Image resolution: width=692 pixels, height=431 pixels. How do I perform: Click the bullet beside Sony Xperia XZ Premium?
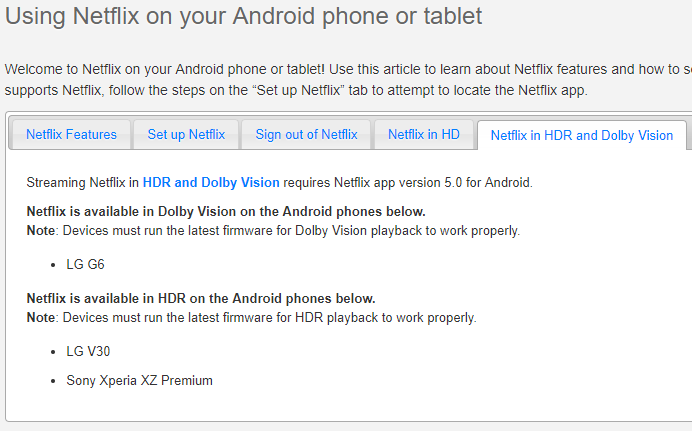coord(54,381)
